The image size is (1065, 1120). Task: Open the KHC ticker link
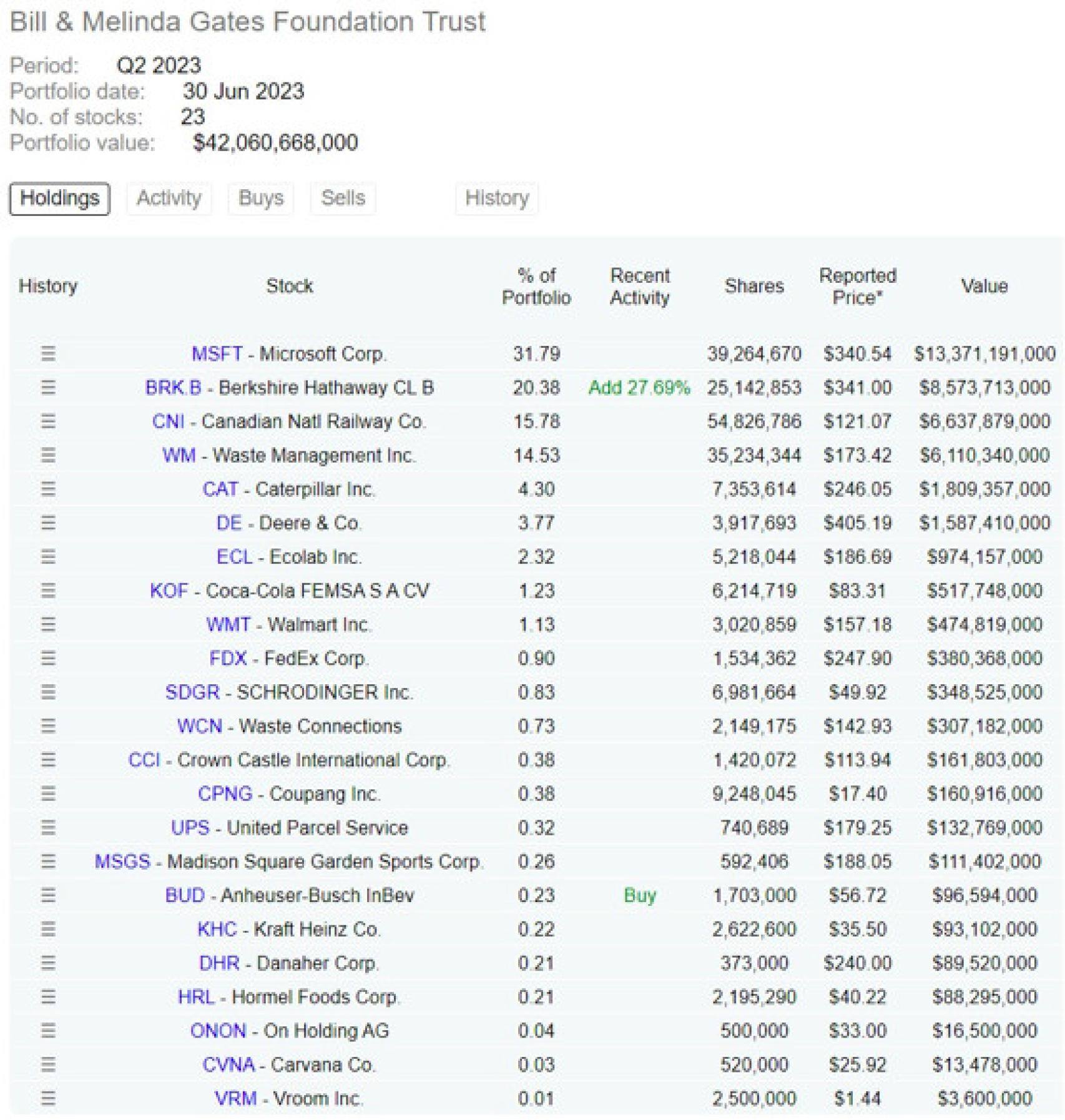[217, 929]
